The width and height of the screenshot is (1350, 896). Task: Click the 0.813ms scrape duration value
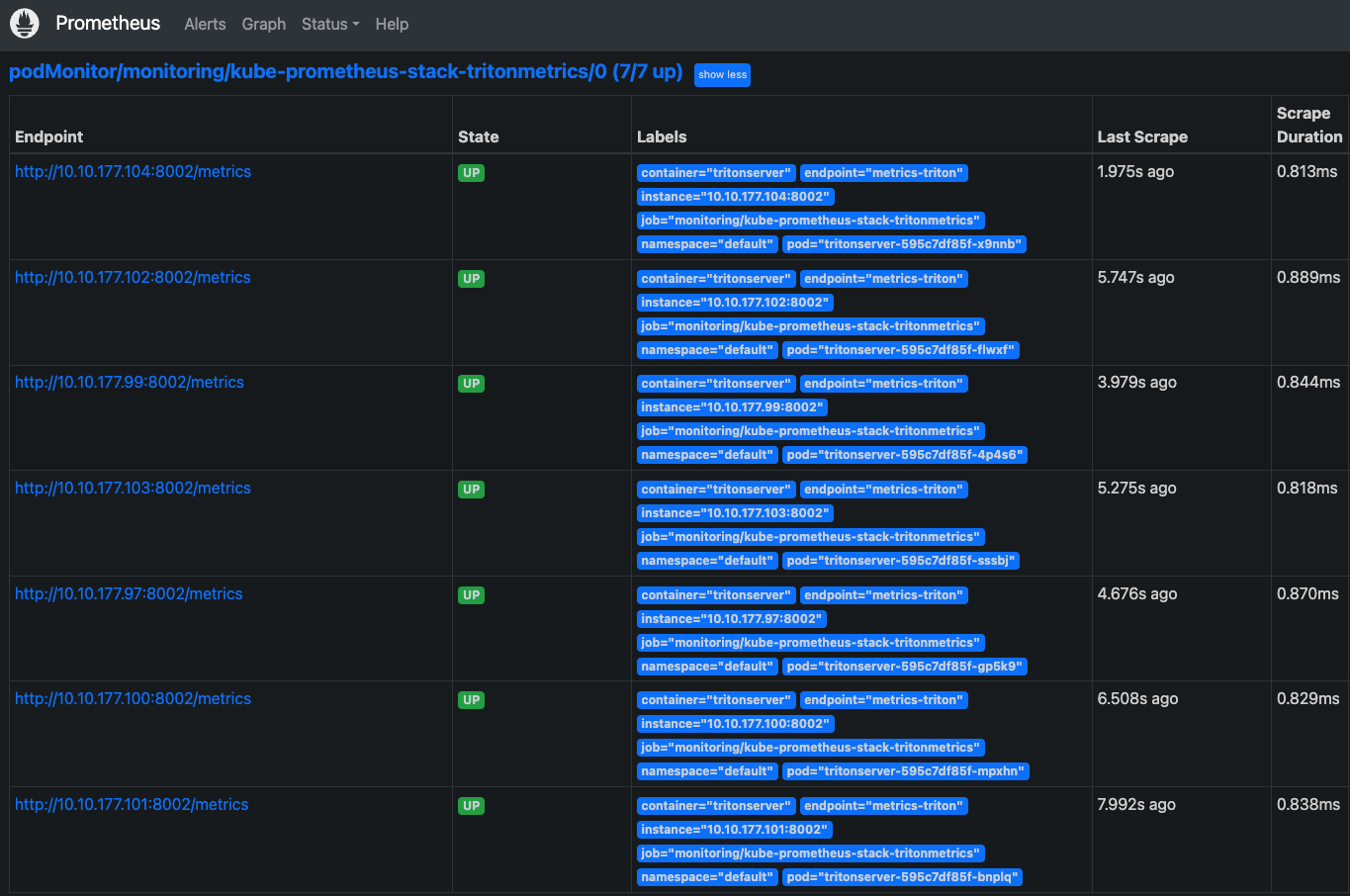(x=1307, y=172)
